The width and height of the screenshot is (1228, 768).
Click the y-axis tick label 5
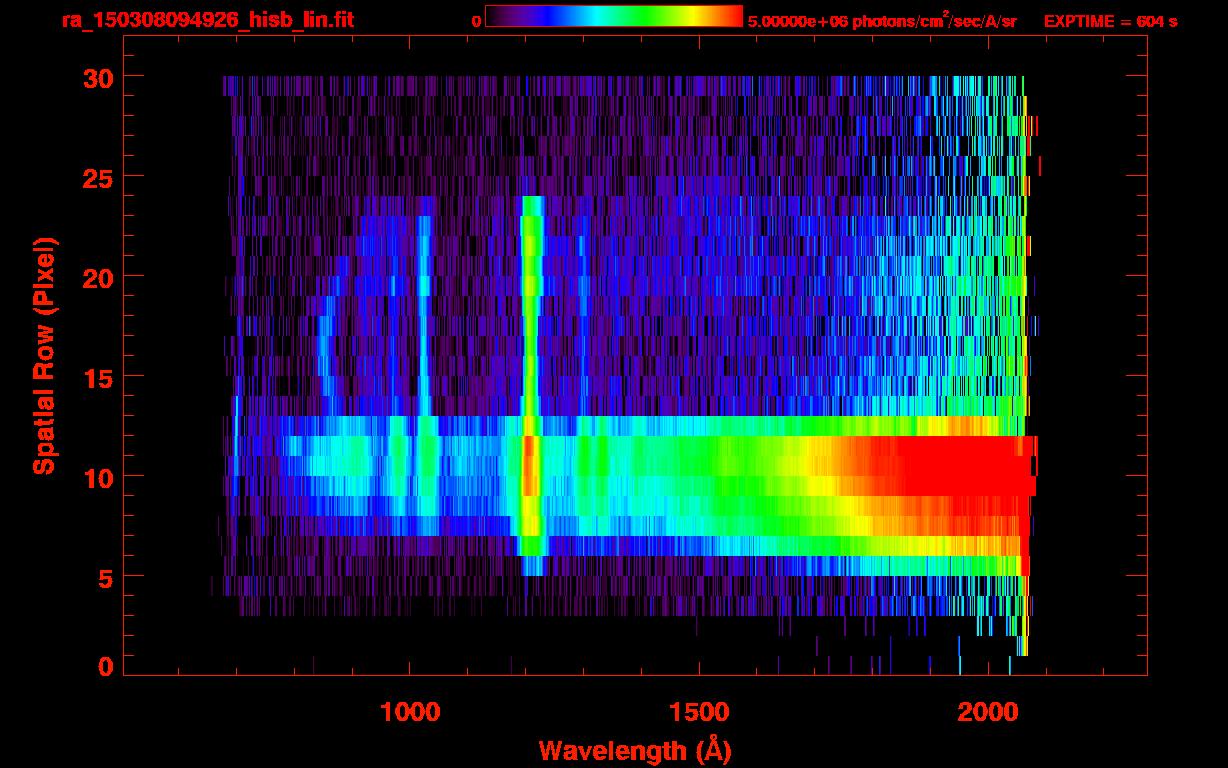coord(107,577)
